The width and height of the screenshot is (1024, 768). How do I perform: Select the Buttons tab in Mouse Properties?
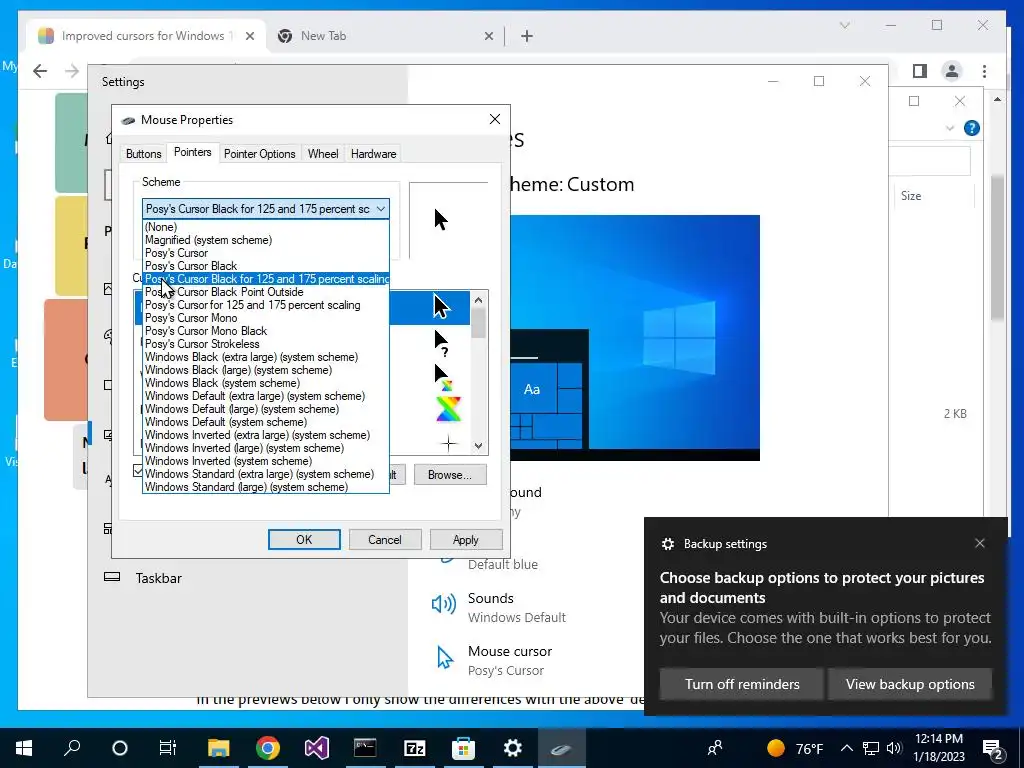(x=143, y=153)
